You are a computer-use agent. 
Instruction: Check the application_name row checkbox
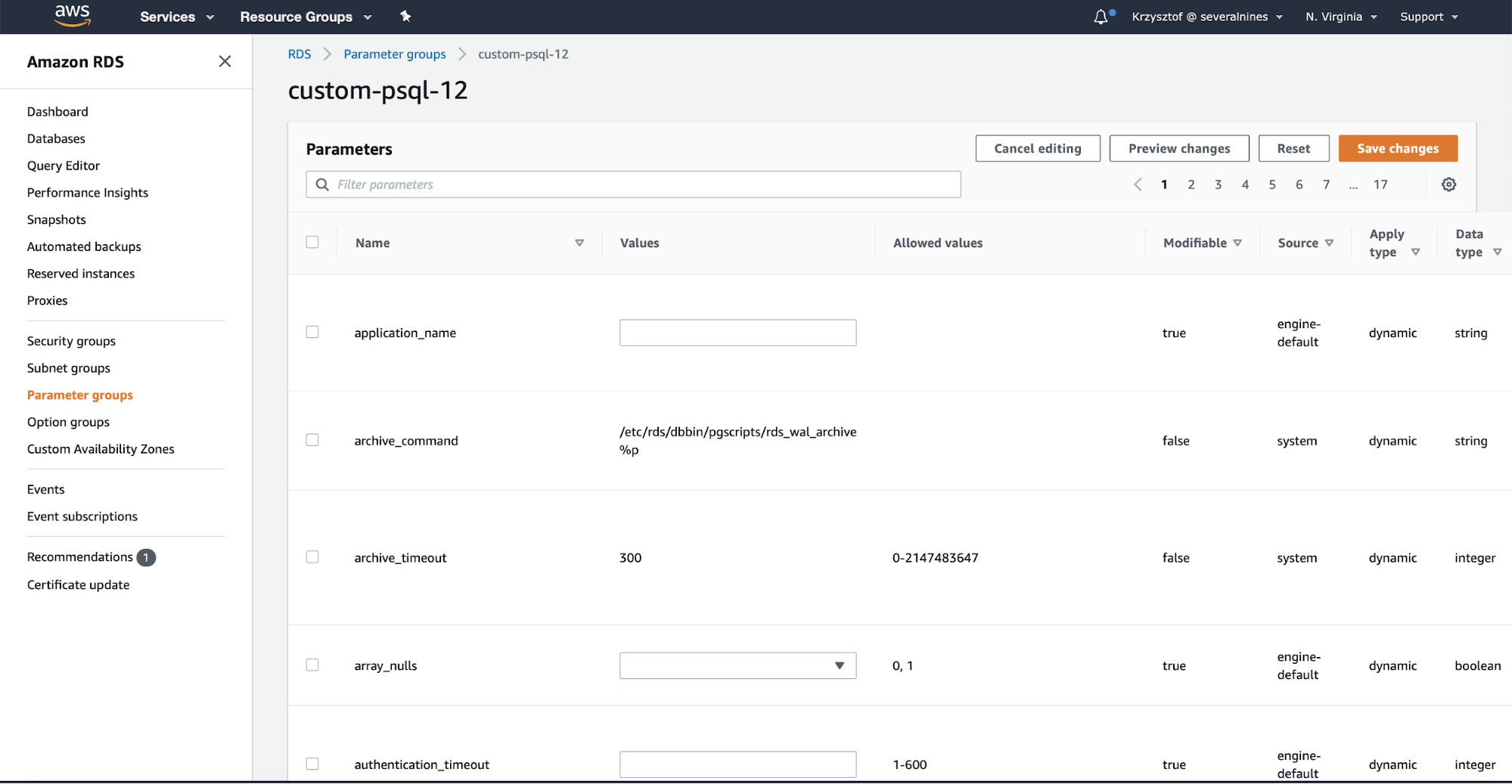312,332
